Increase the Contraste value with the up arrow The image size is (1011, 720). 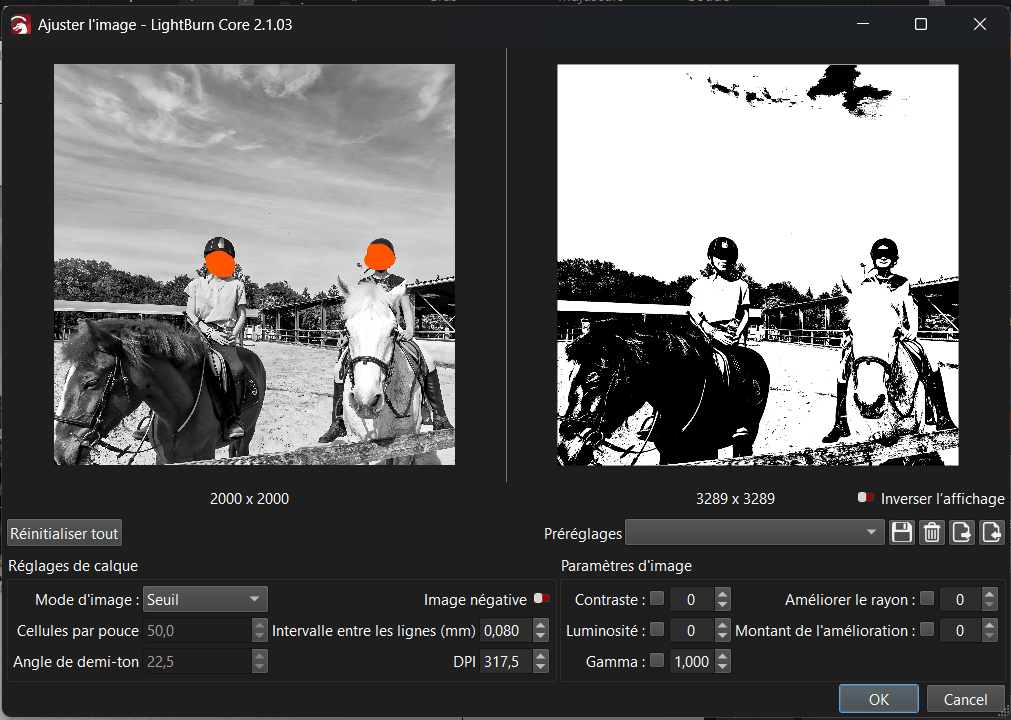[x=722, y=594]
